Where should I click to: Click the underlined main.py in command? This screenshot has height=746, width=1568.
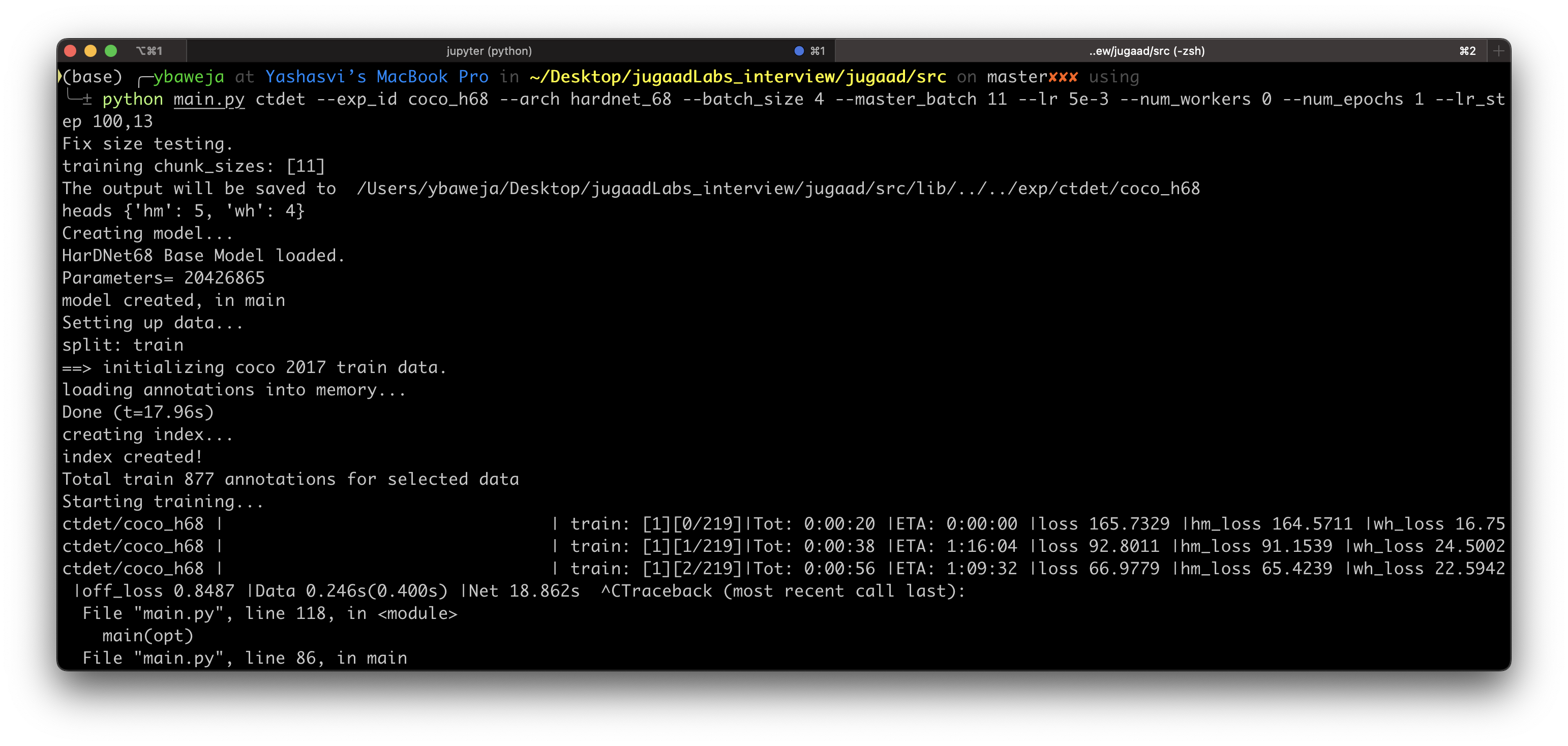(x=209, y=99)
